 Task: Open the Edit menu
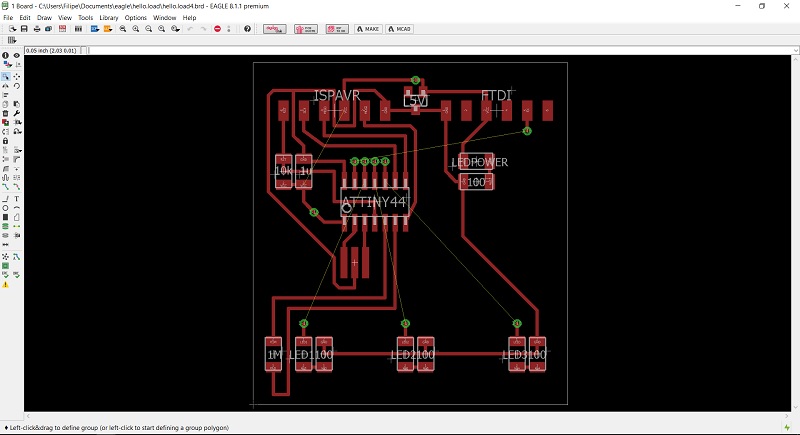(x=25, y=17)
